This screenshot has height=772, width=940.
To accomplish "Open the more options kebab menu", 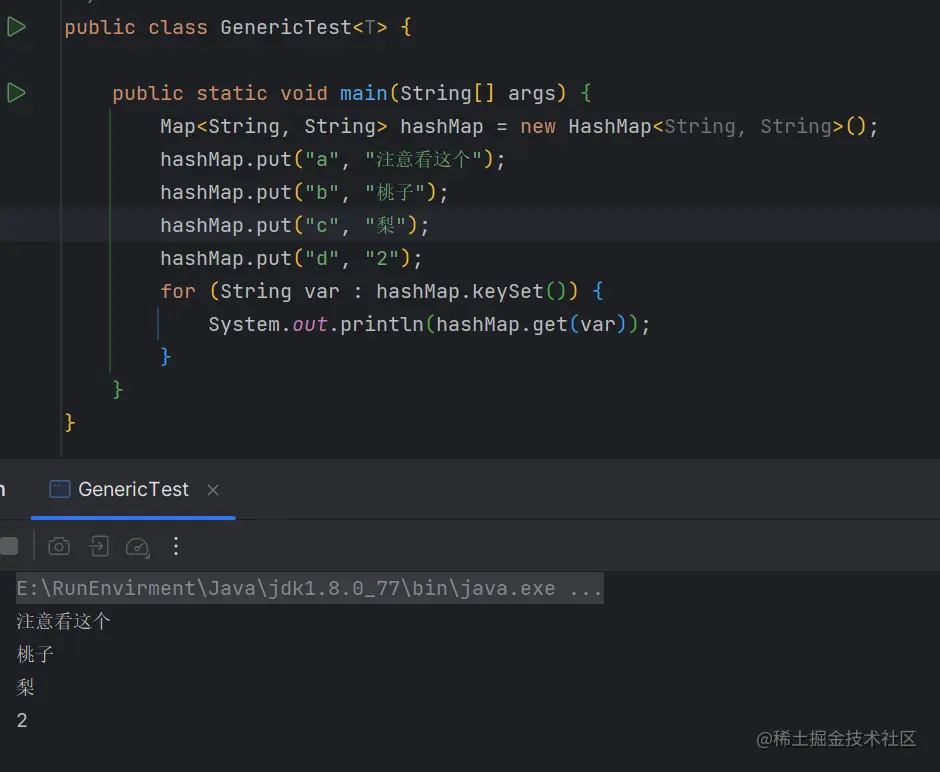I will coord(176,546).
